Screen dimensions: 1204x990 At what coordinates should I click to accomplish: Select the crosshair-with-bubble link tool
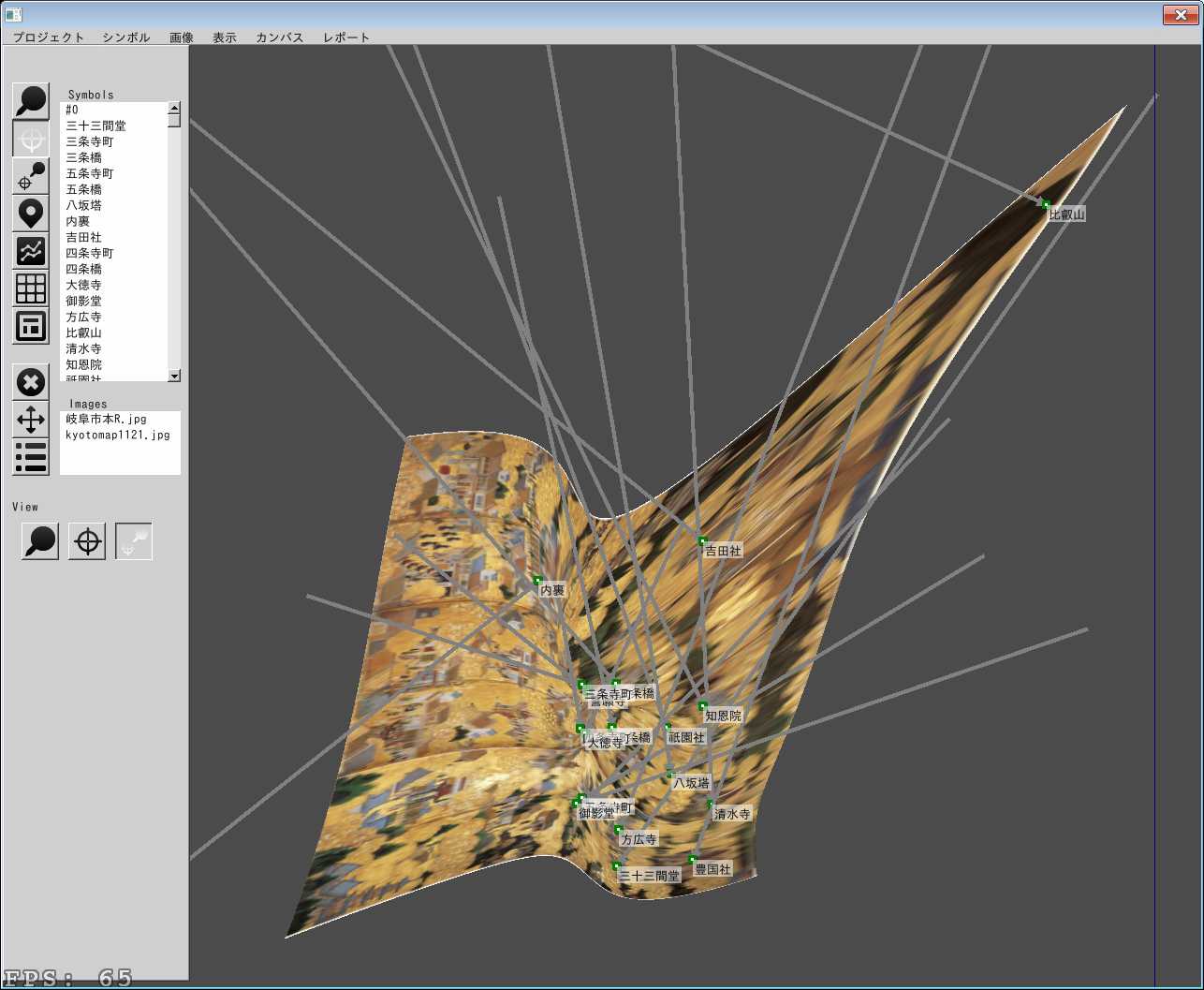tap(31, 176)
